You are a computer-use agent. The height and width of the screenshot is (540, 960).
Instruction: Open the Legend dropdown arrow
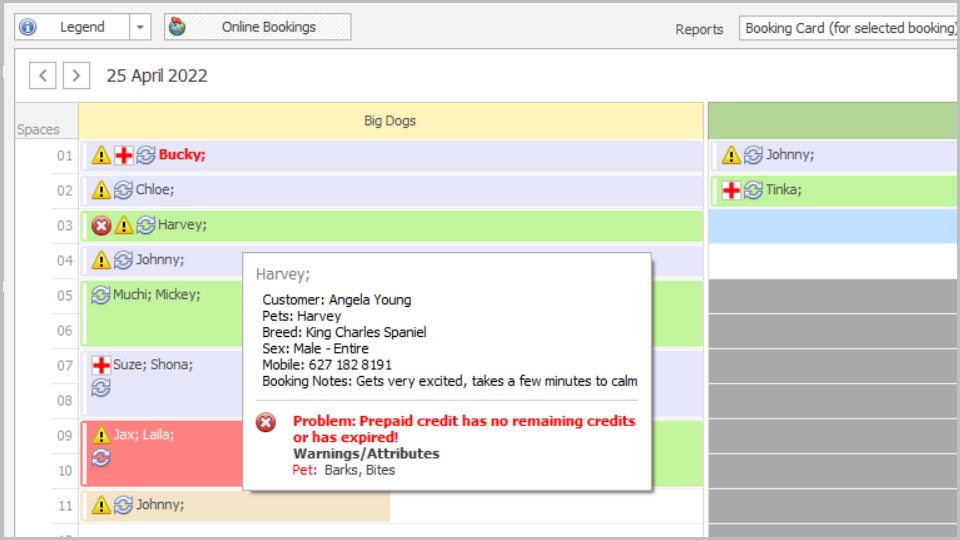click(x=140, y=27)
